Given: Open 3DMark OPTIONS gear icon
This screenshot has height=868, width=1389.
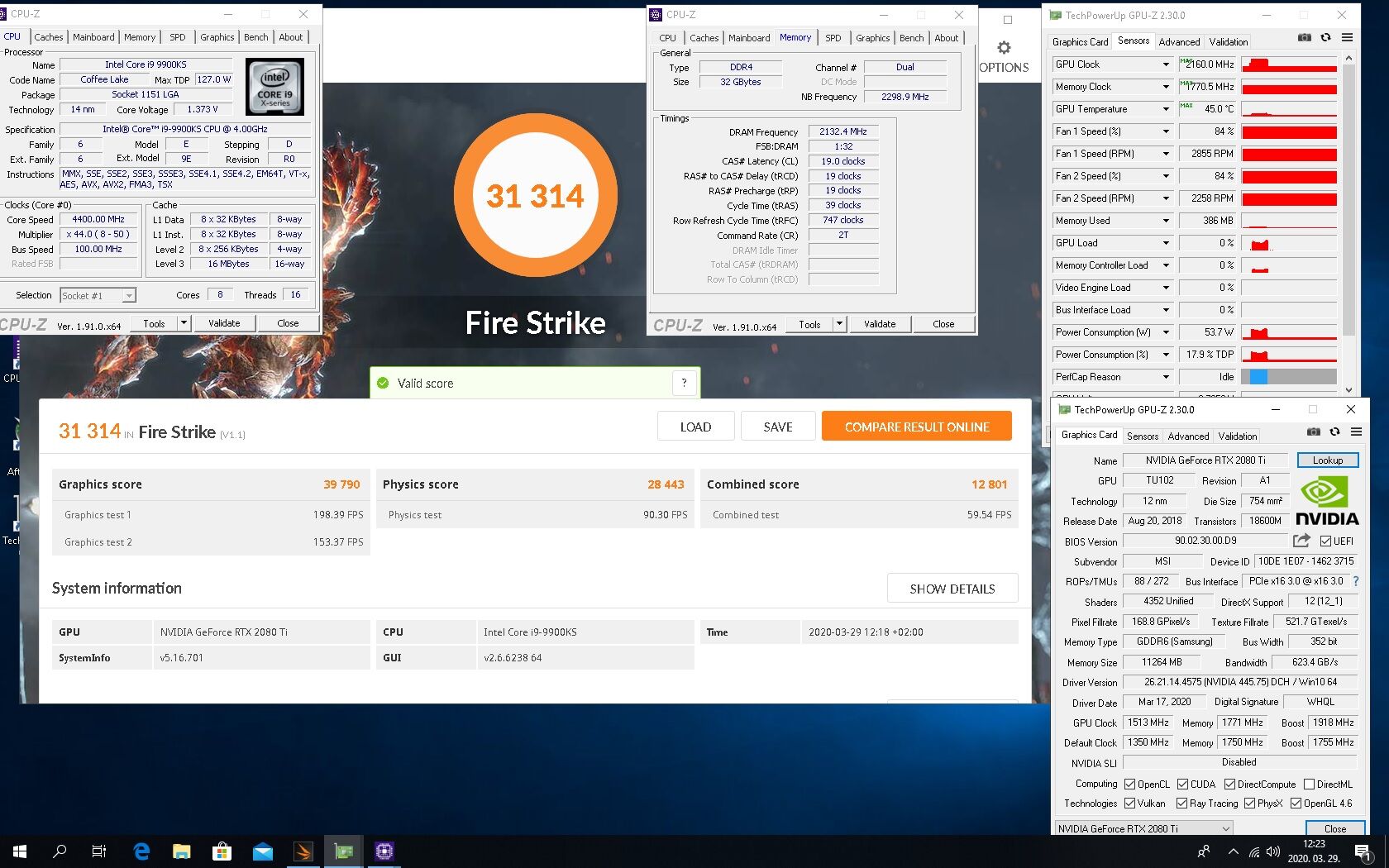Looking at the screenshot, I should pyautogui.click(x=1004, y=48).
